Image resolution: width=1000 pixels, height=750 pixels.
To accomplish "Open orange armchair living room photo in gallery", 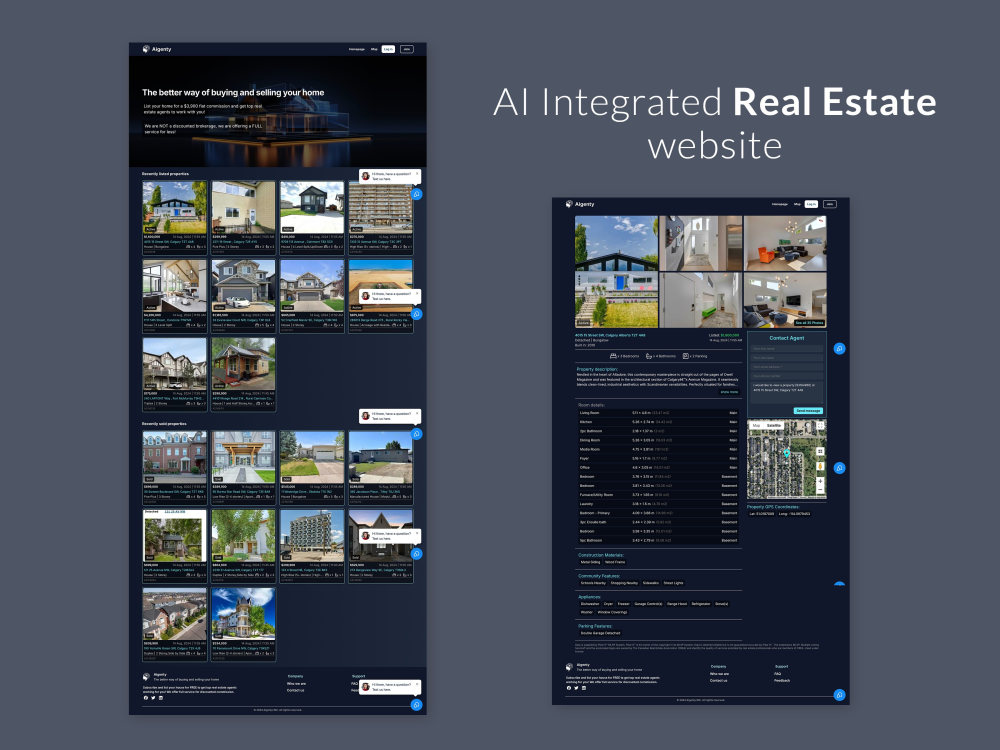I will pos(785,243).
